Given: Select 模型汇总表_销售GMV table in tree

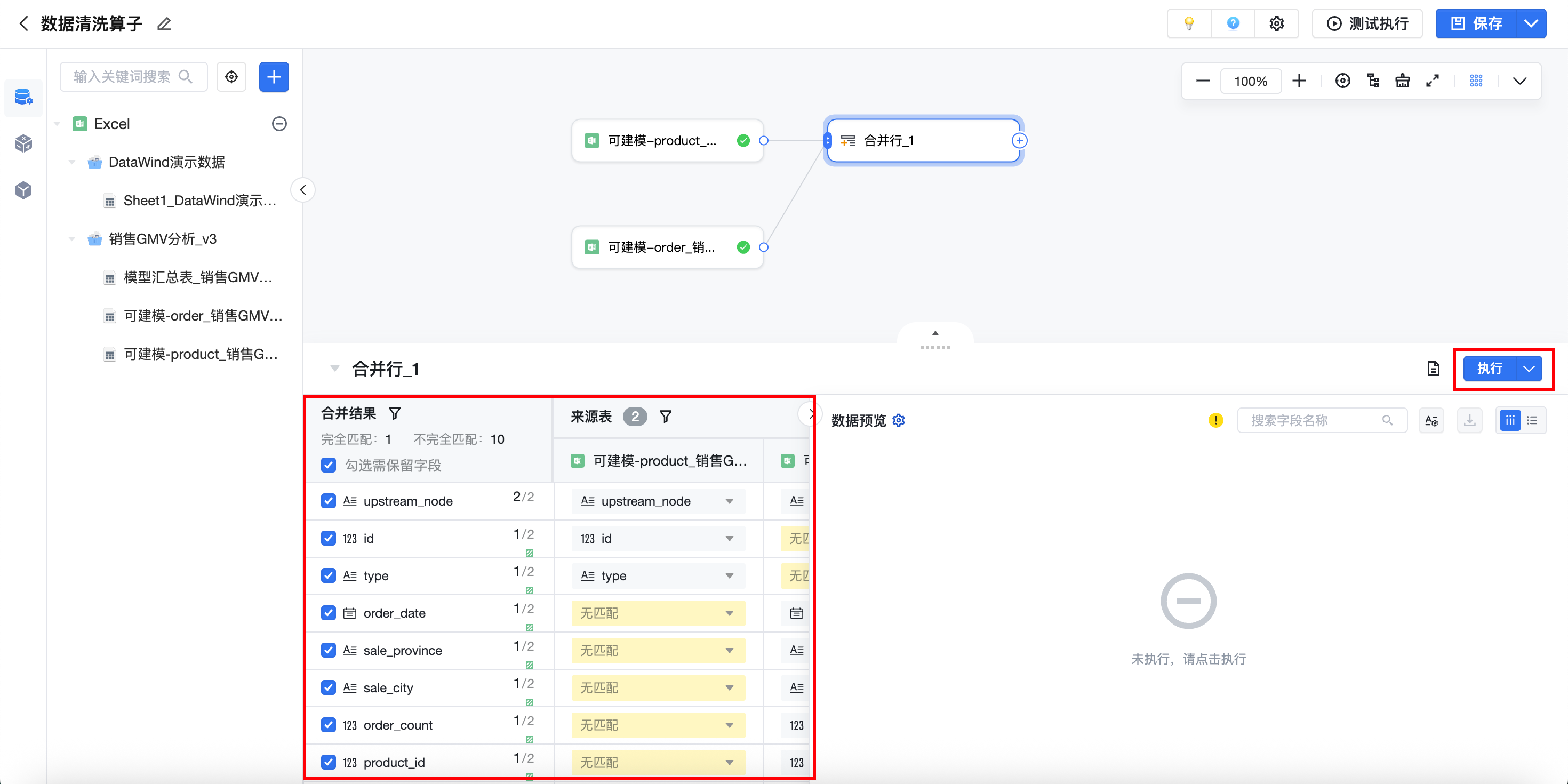Looking at the screenshot, I should pos(197,277).
